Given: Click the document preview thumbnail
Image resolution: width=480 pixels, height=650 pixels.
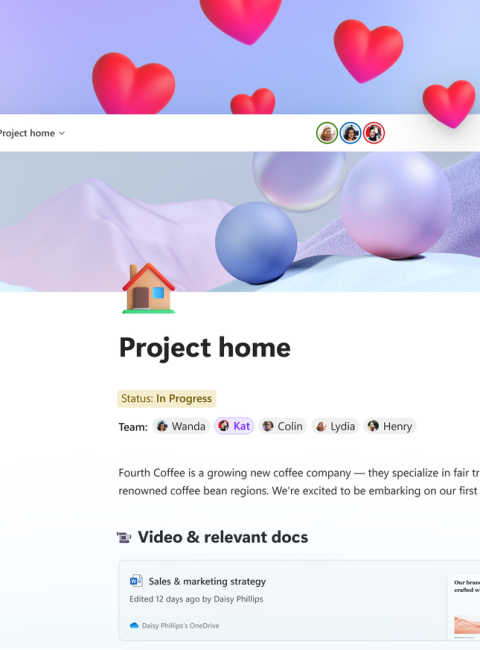Looking at the screenshot, I should [464, 607].
